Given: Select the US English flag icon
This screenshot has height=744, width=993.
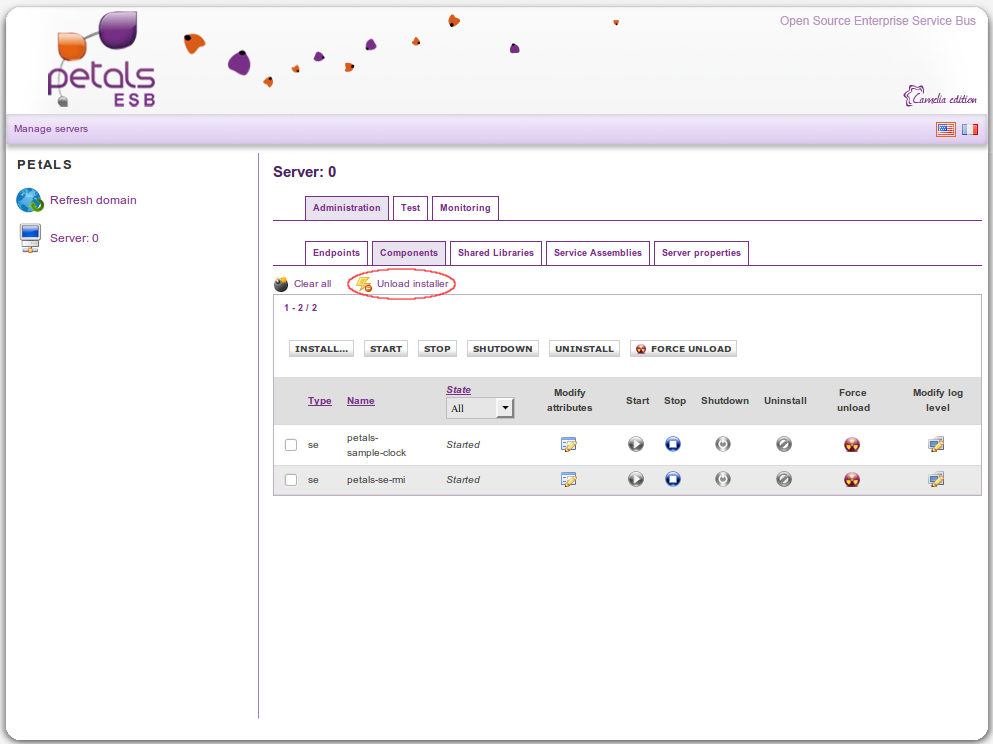Looking at the screenshot, I should pos(945,129).
